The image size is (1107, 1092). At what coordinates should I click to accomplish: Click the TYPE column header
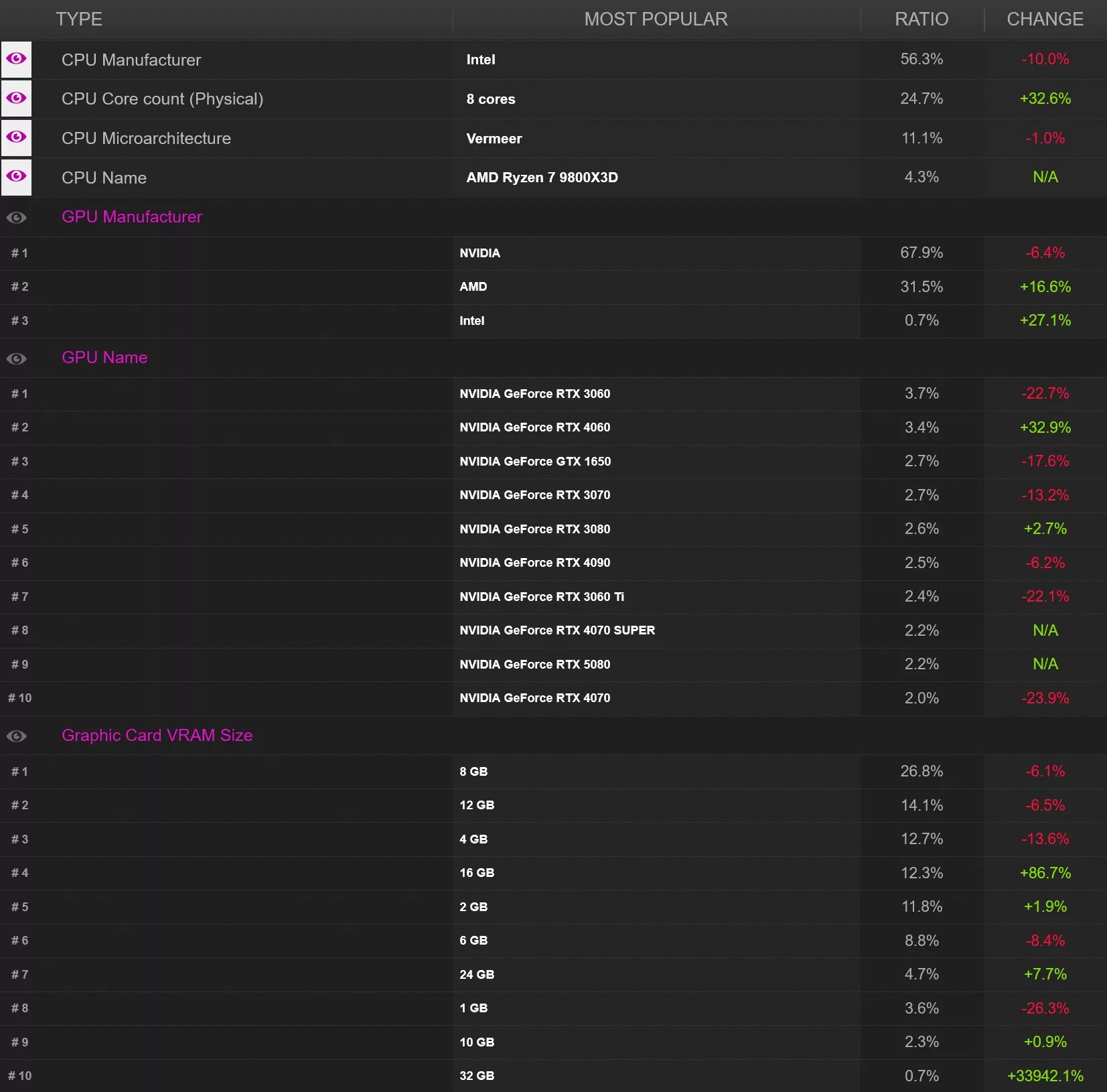pyautogui.click(x=79, y=19)
